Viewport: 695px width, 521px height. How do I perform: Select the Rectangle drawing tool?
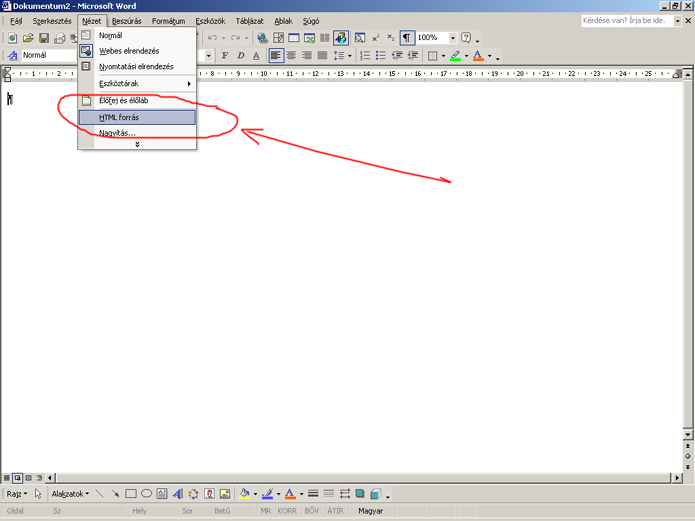click(130, 494)
